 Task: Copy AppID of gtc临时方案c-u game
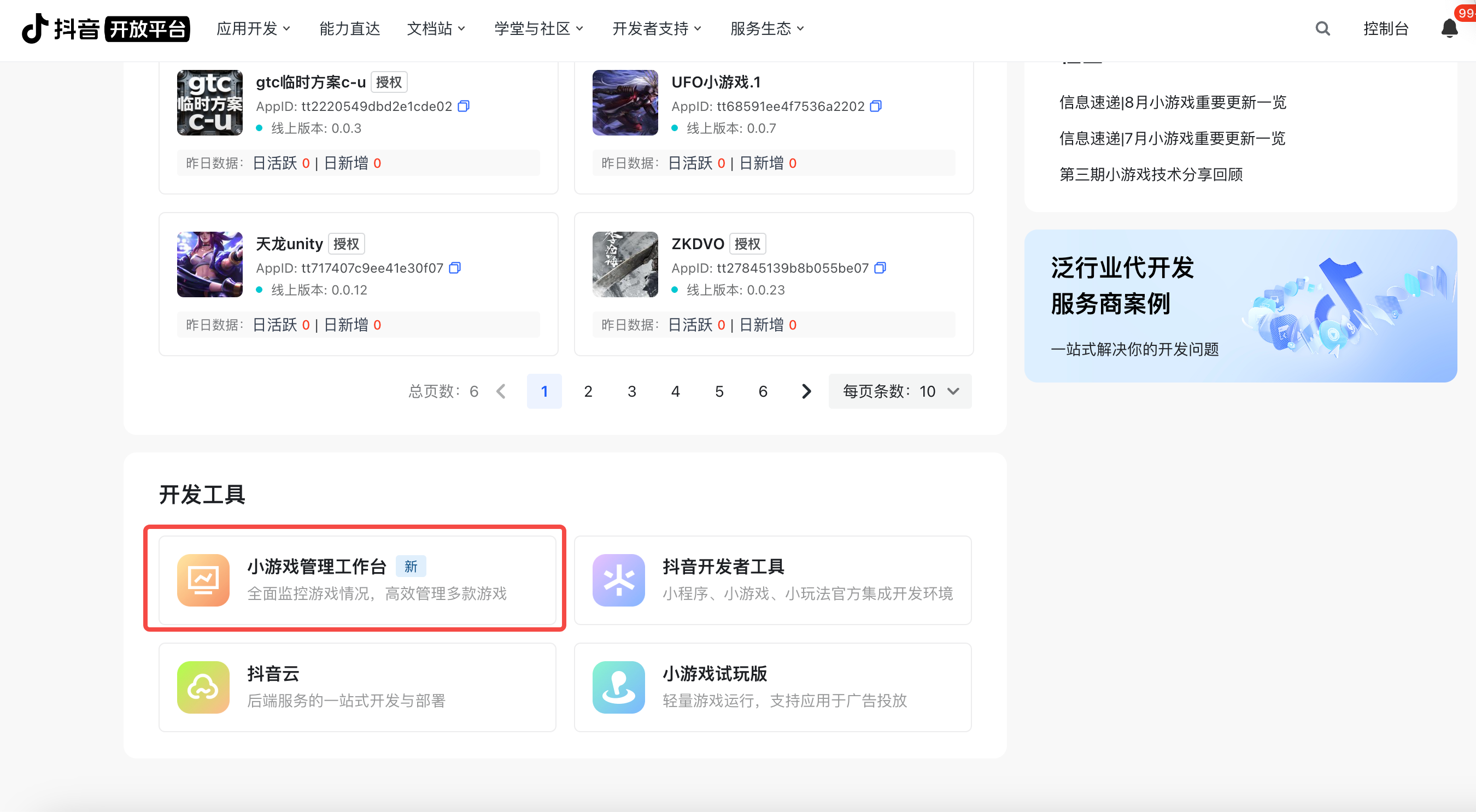pos(464,106)
